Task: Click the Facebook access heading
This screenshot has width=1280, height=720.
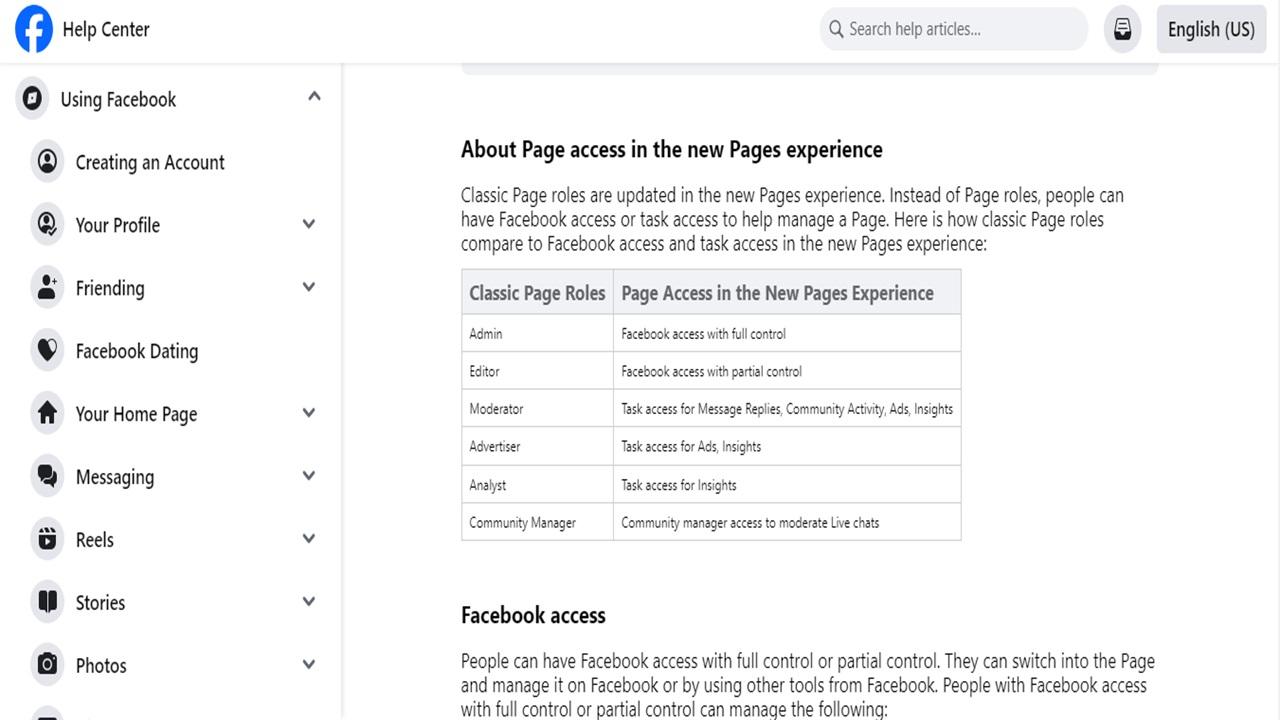Action: (x=533, y=615)
